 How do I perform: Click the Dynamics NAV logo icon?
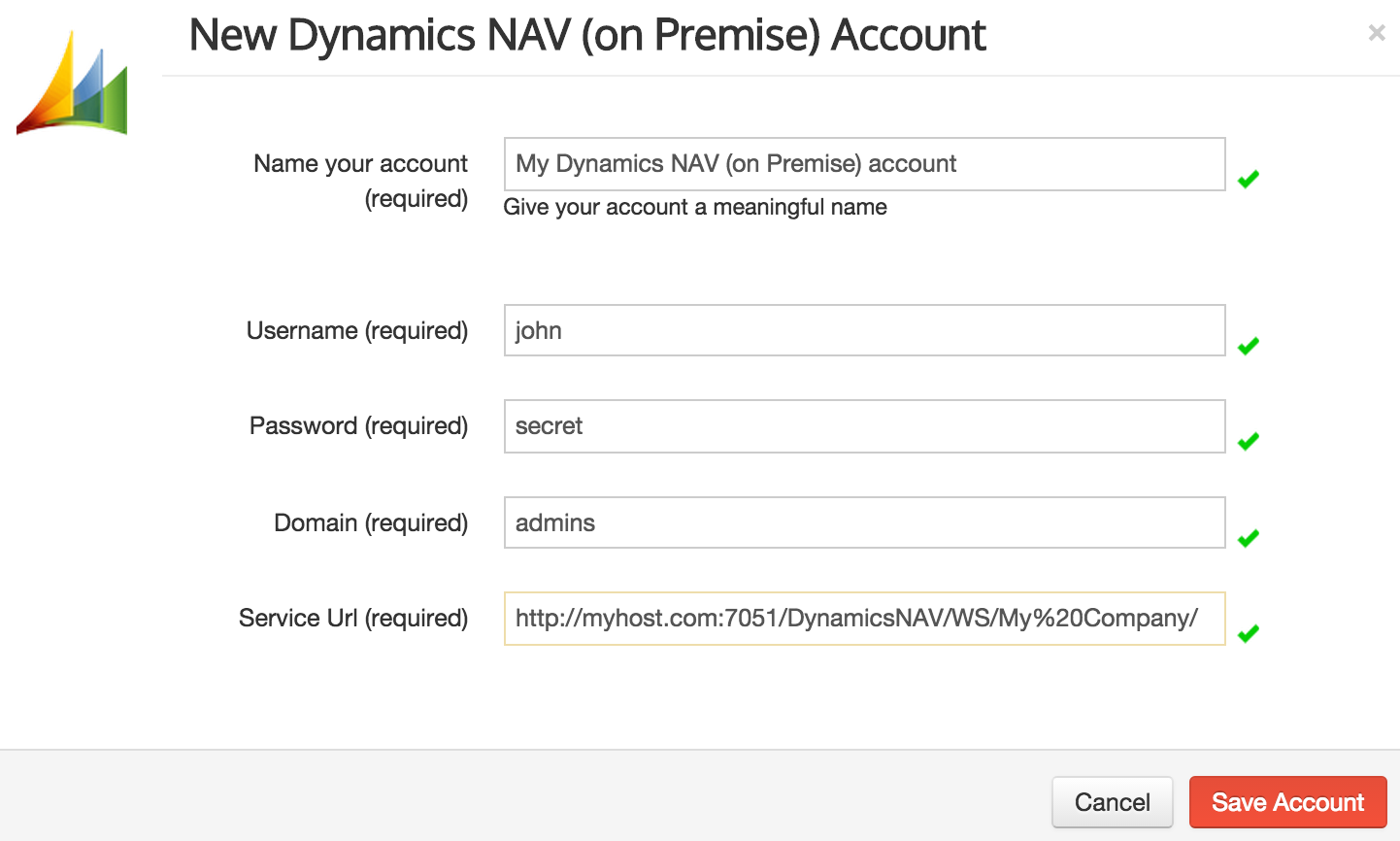[73, 84]
